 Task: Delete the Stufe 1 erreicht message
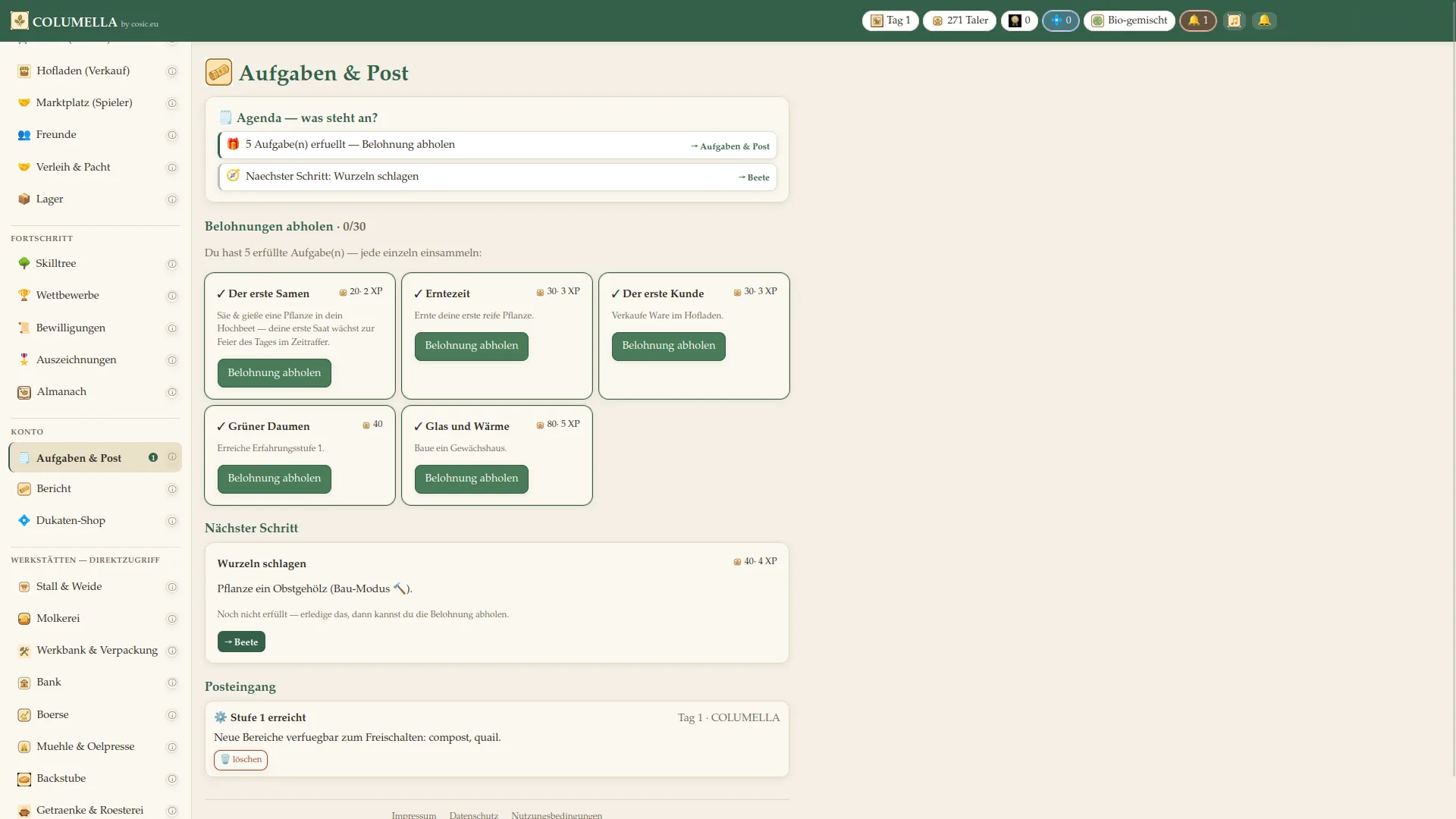pyautogui.click(x=240, y=760)
